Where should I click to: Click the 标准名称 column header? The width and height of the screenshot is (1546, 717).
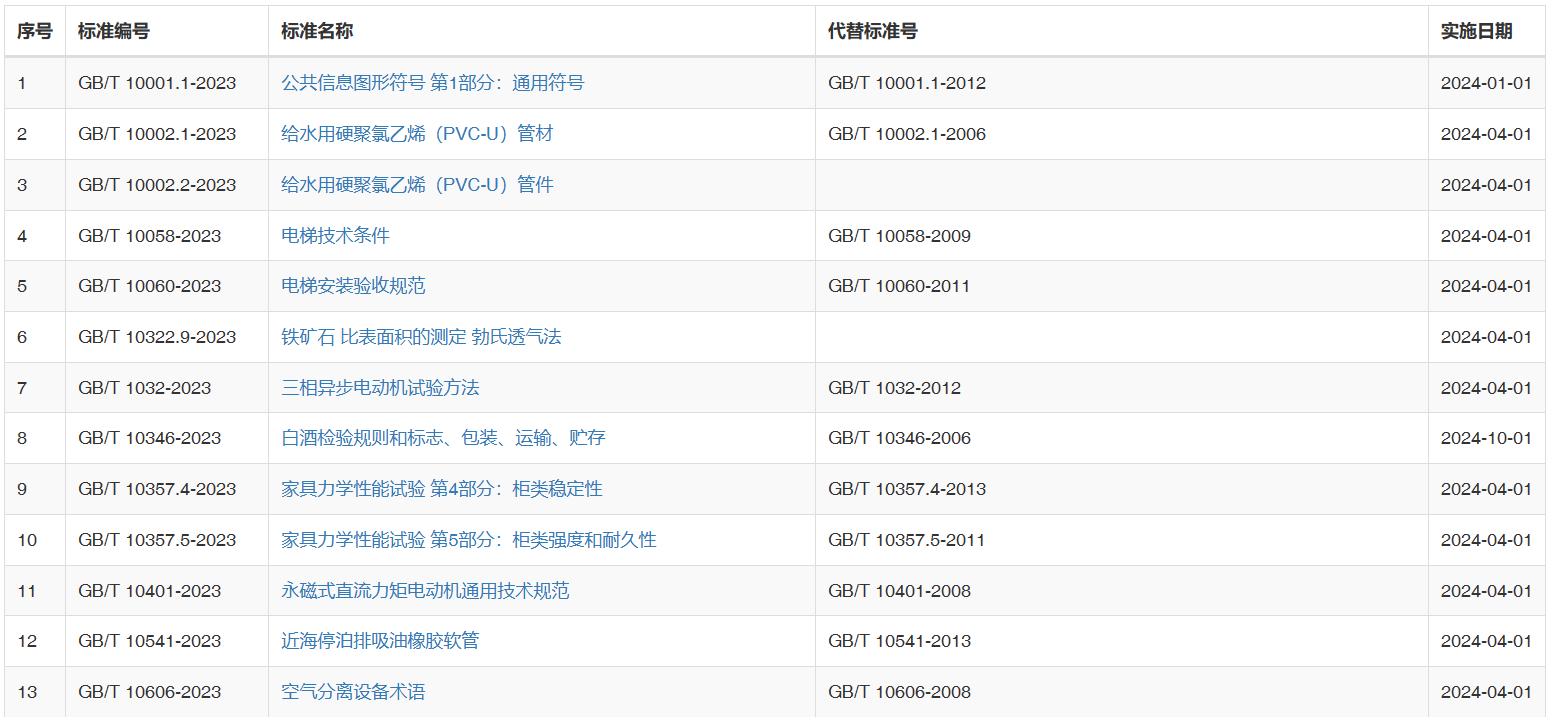click(x=317, y=31)
